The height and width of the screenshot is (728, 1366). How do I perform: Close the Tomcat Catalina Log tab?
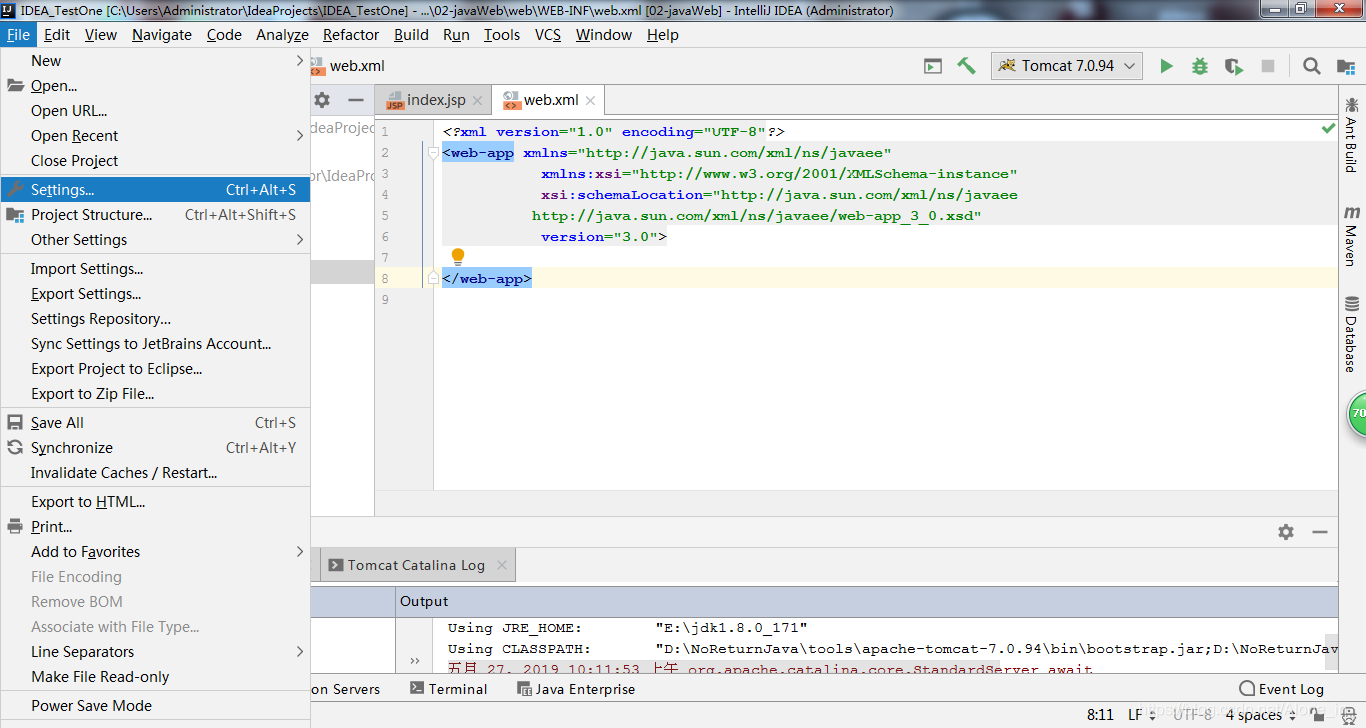point(502,565)
